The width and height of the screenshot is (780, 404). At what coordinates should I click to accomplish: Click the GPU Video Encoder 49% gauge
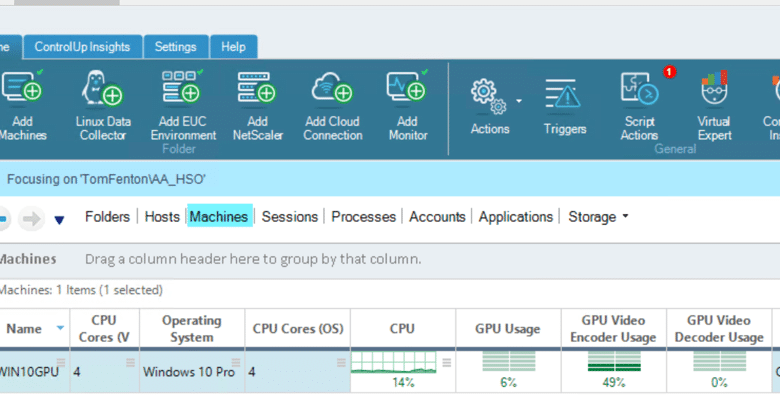click(x=614, y=362)
